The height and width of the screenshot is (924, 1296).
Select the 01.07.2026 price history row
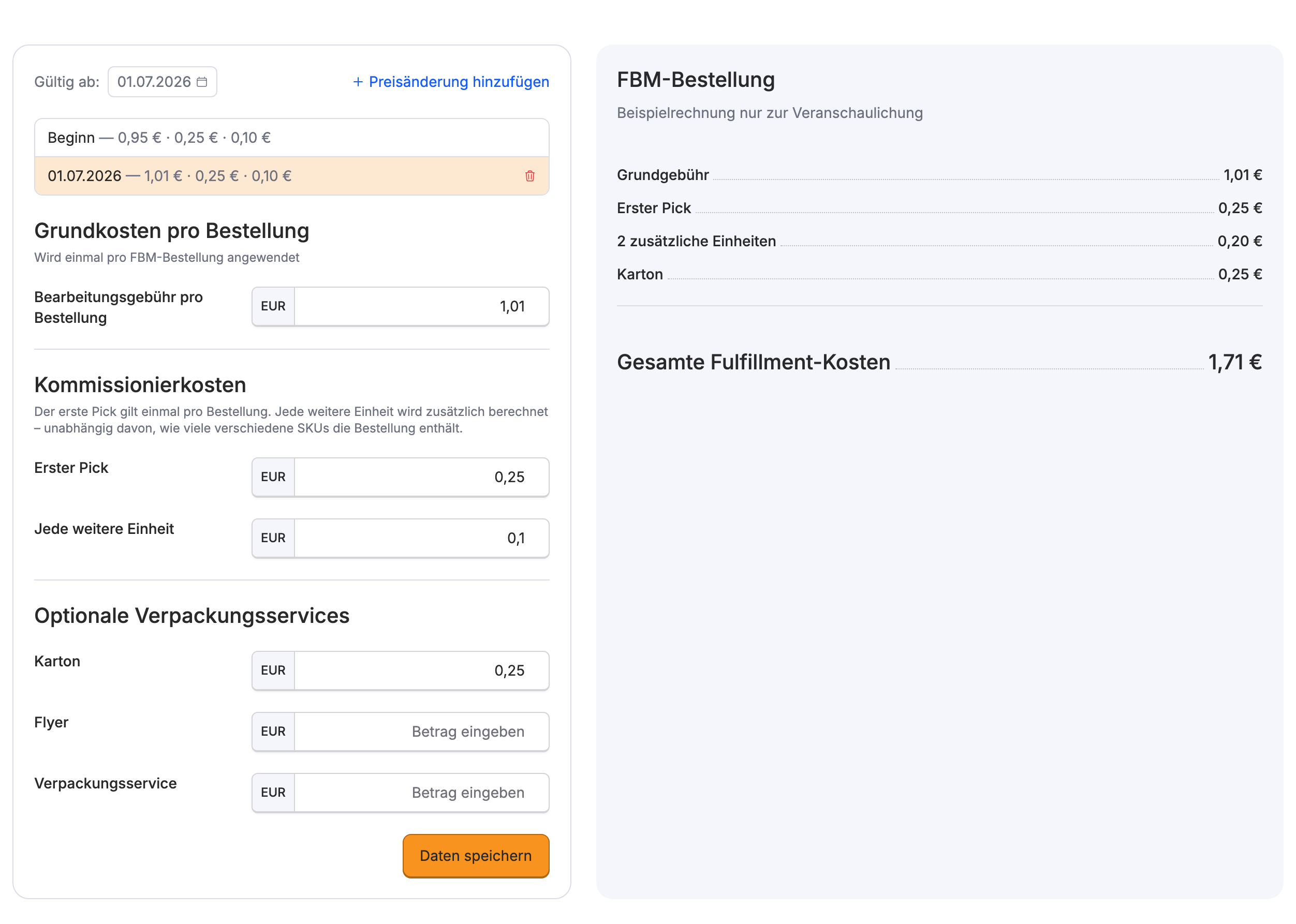tap(291, 176)
